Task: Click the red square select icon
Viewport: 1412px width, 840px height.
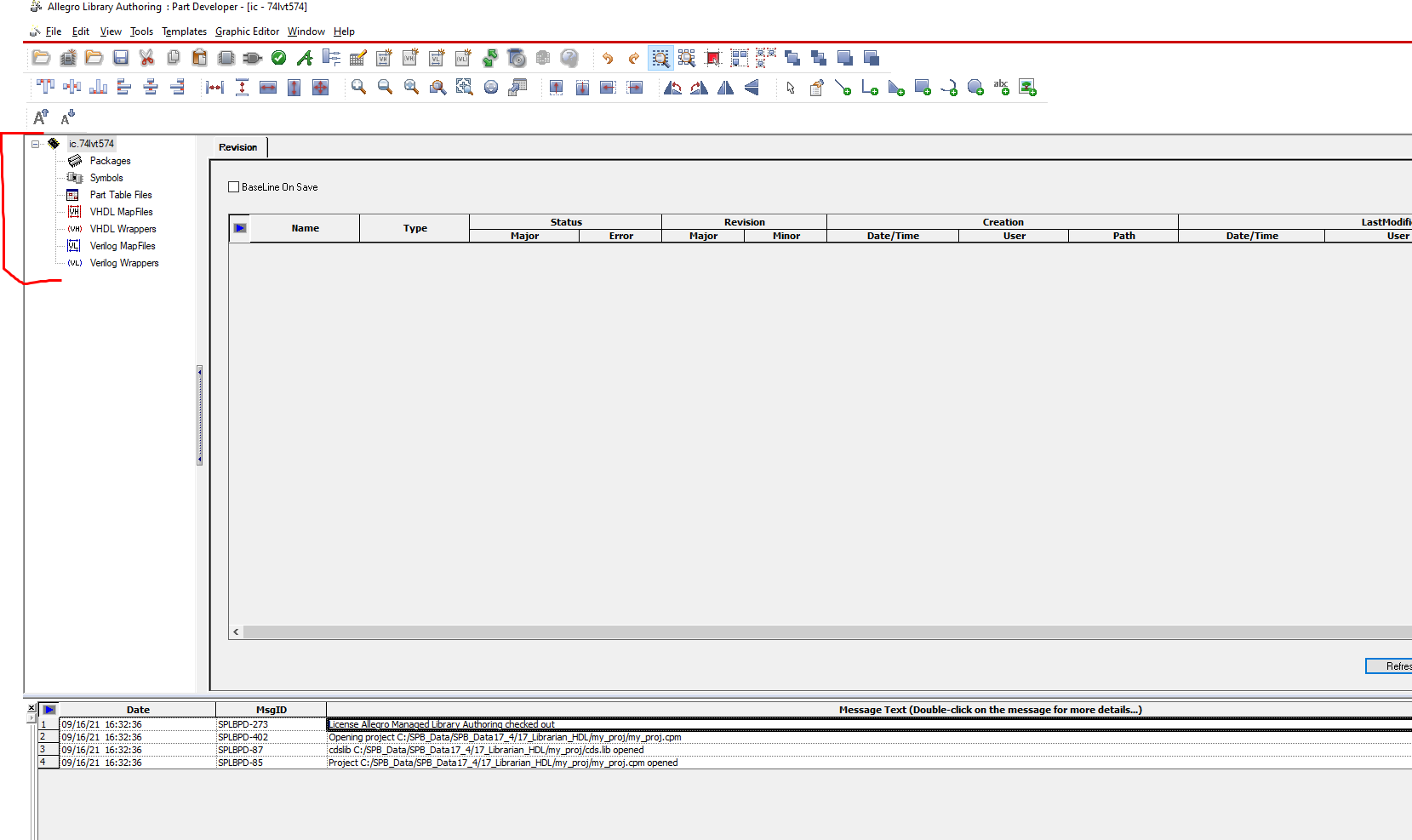Action: 713,58
